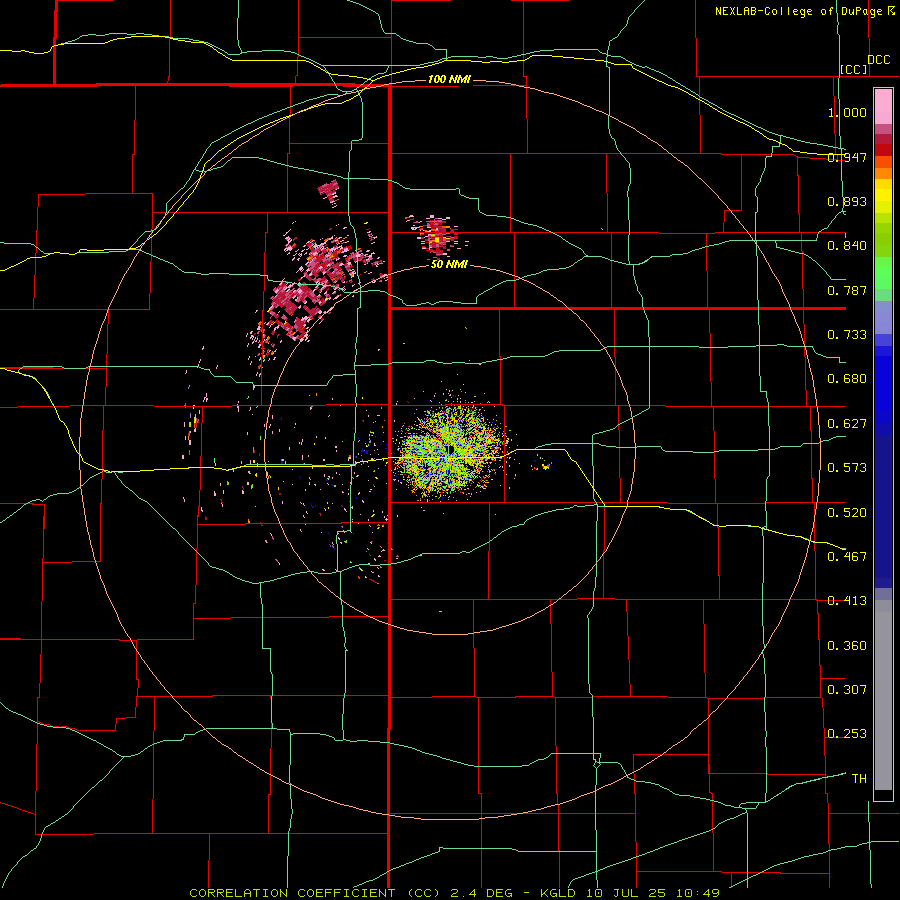This screenshot has width=900, height=900.
Task: Click the CORRELATION COEFFICIENT caption title
Action: pyautogui.click(x=292, y=893)
